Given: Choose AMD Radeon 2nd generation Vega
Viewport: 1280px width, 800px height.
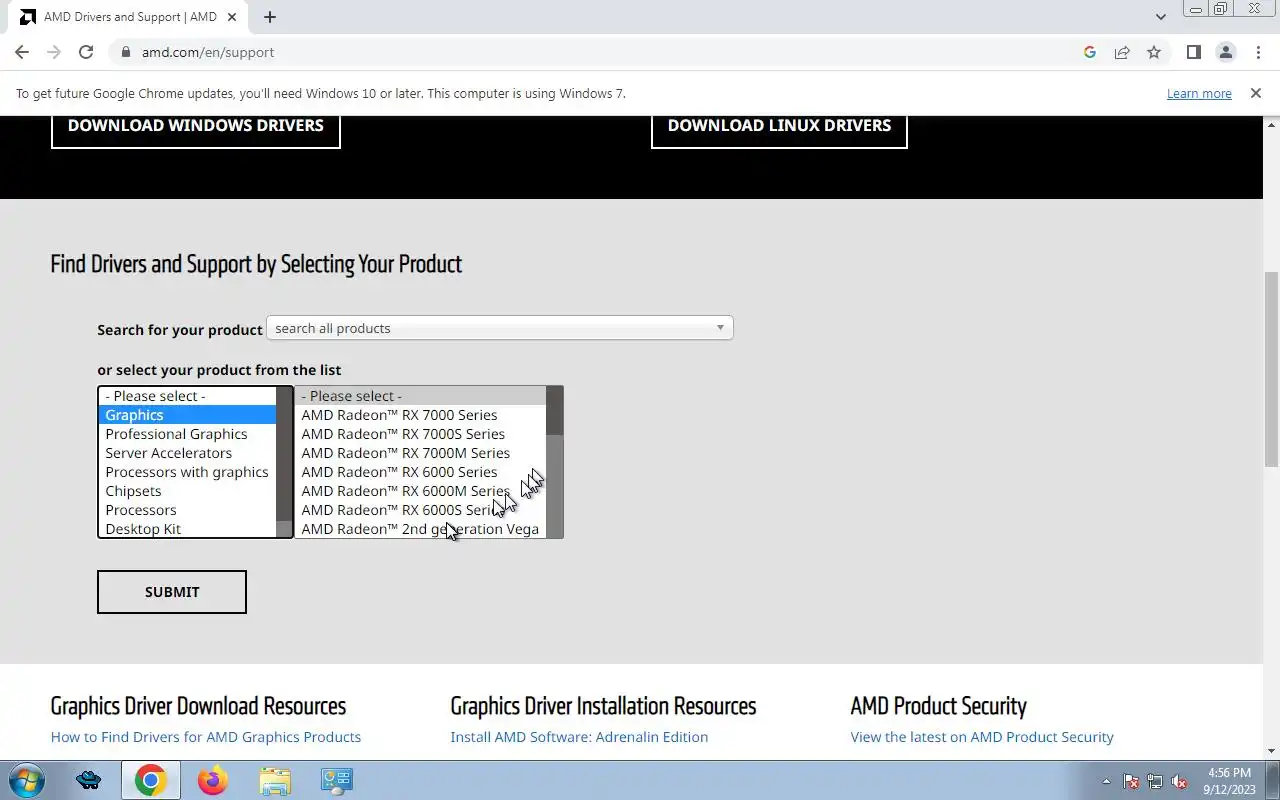Looking at the screenshot, I should pyautogui.click(x=420, y=529).
